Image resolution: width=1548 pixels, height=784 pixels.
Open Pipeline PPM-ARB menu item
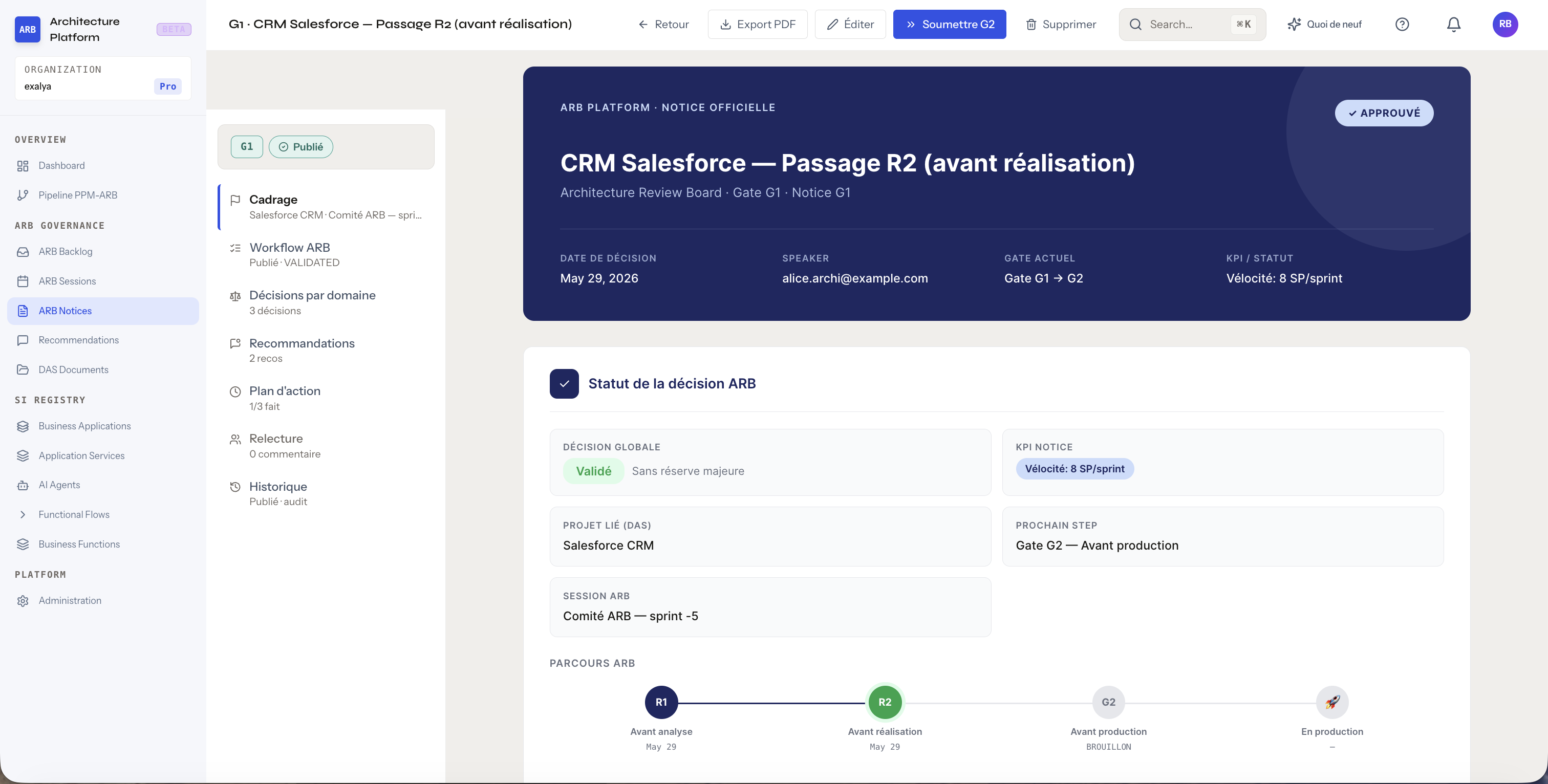103,195
